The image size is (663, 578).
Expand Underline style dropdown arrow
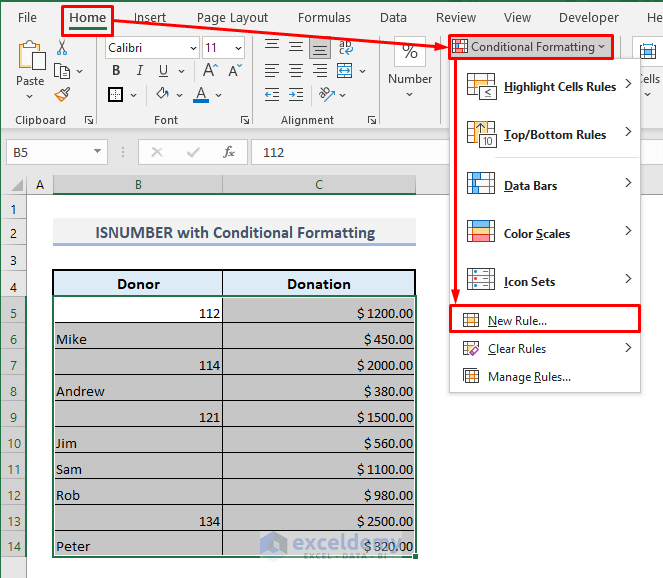click(181, 71)
